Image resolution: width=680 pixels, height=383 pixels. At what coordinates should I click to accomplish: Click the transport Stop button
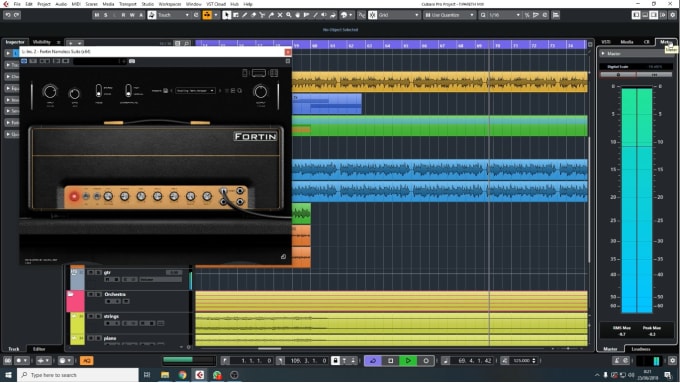390,360
